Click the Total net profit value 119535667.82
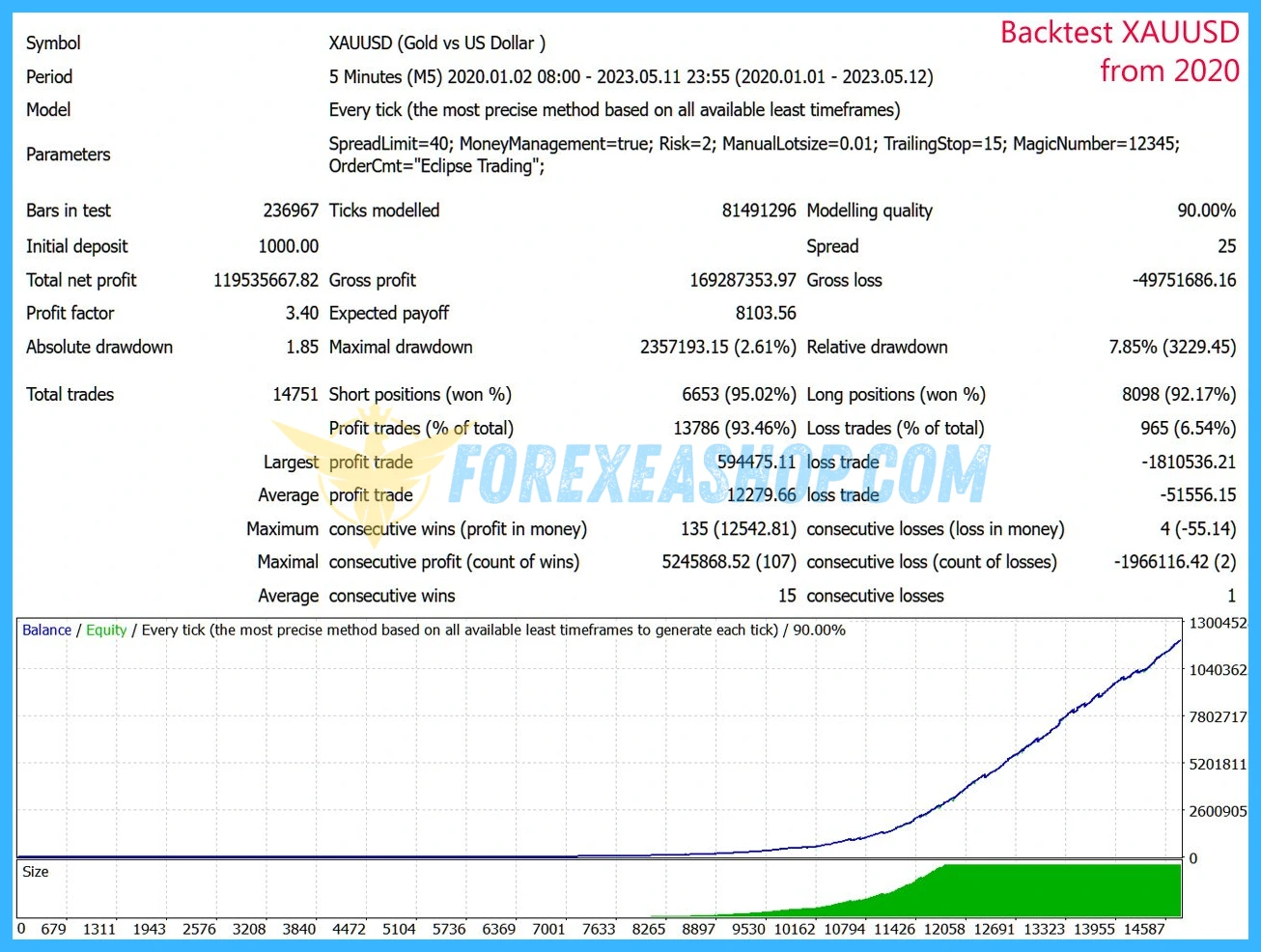1261x952 pixels. 266,280
